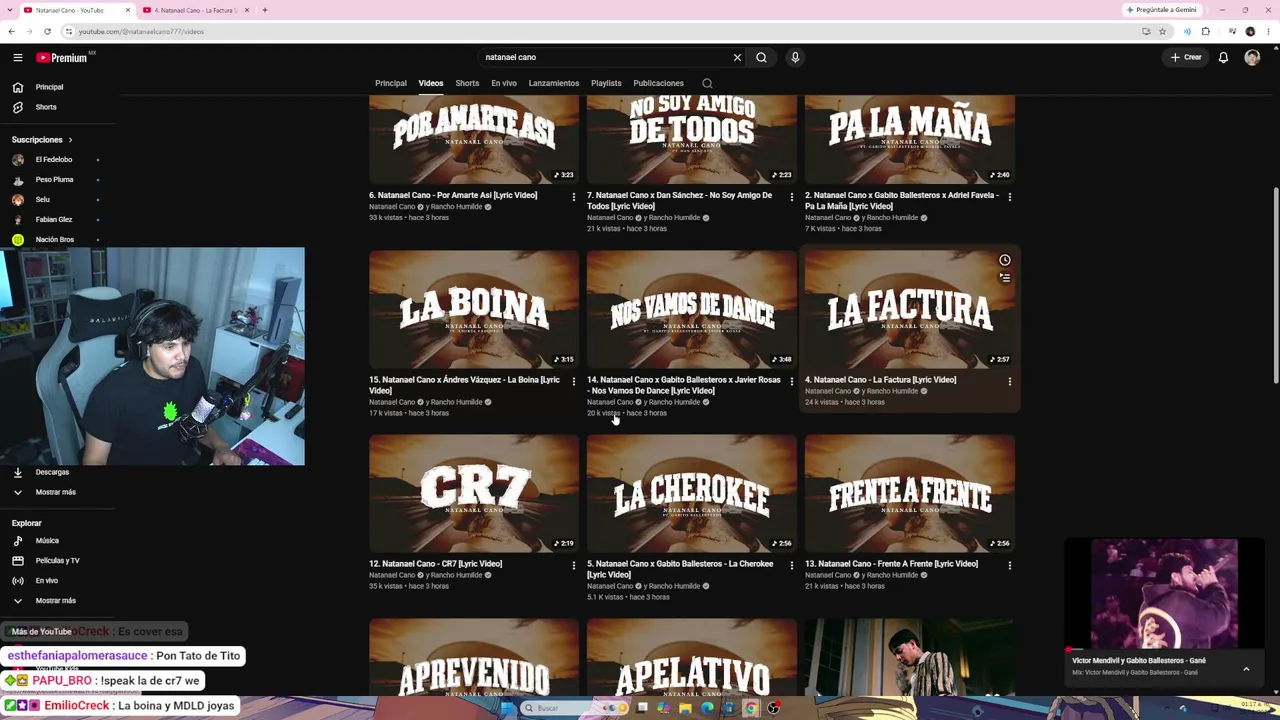1280x720 pixels.
Task: Switch to the Principal channel tab
Action: pos(391,84)
